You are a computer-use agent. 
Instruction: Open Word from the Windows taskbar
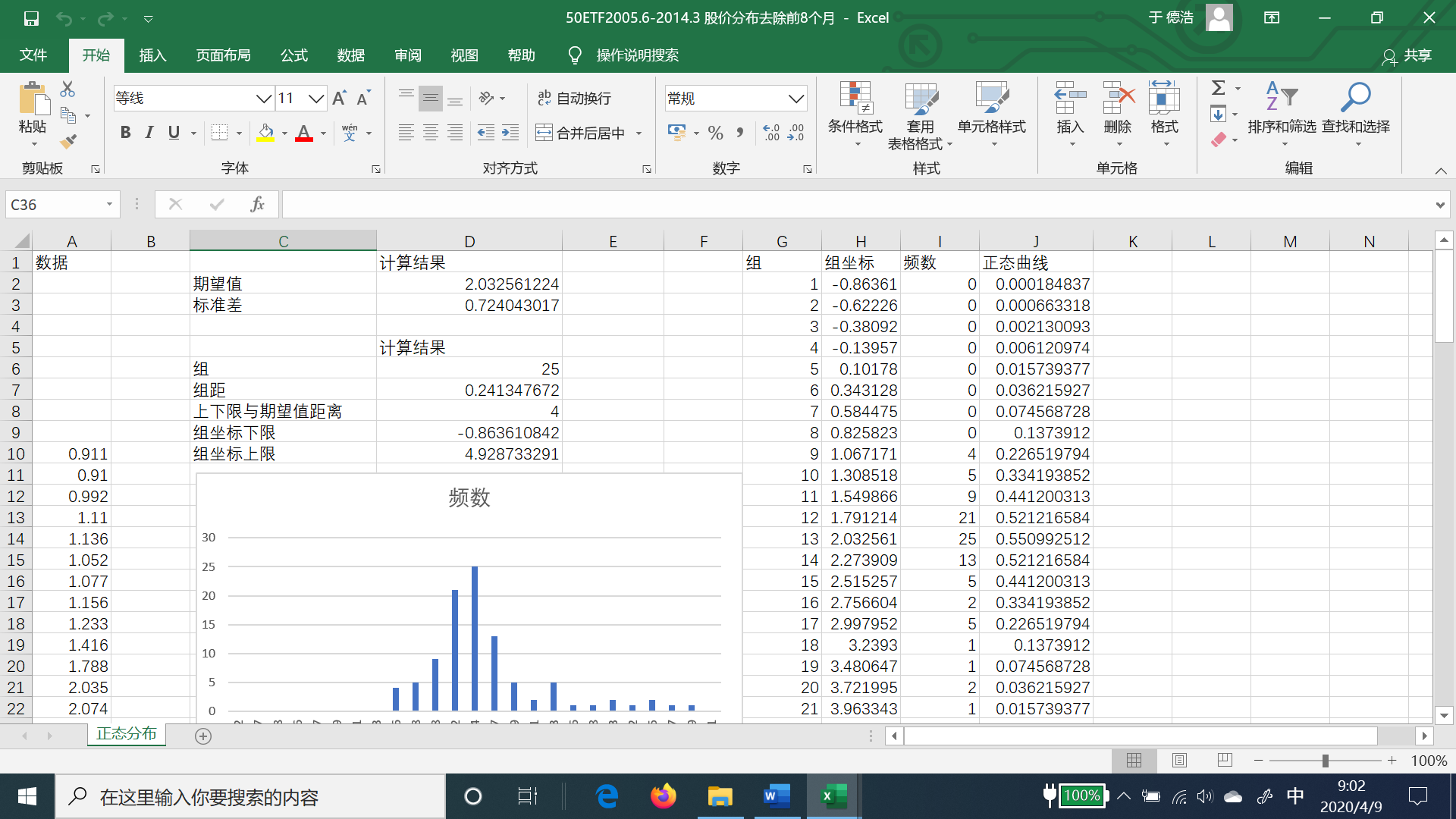(x=776, y=796)
